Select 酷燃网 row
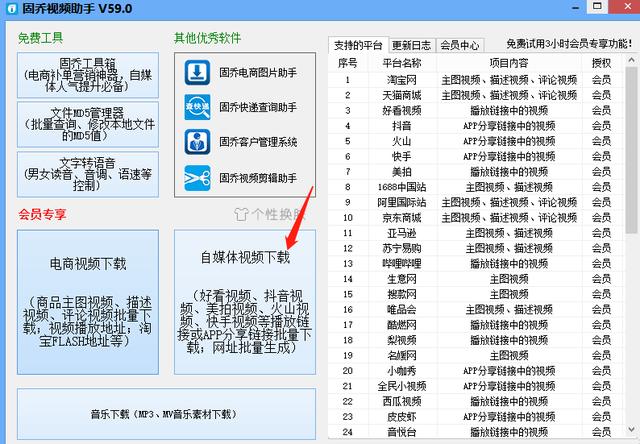Screen dimensions: 640x444 point(476,325)
